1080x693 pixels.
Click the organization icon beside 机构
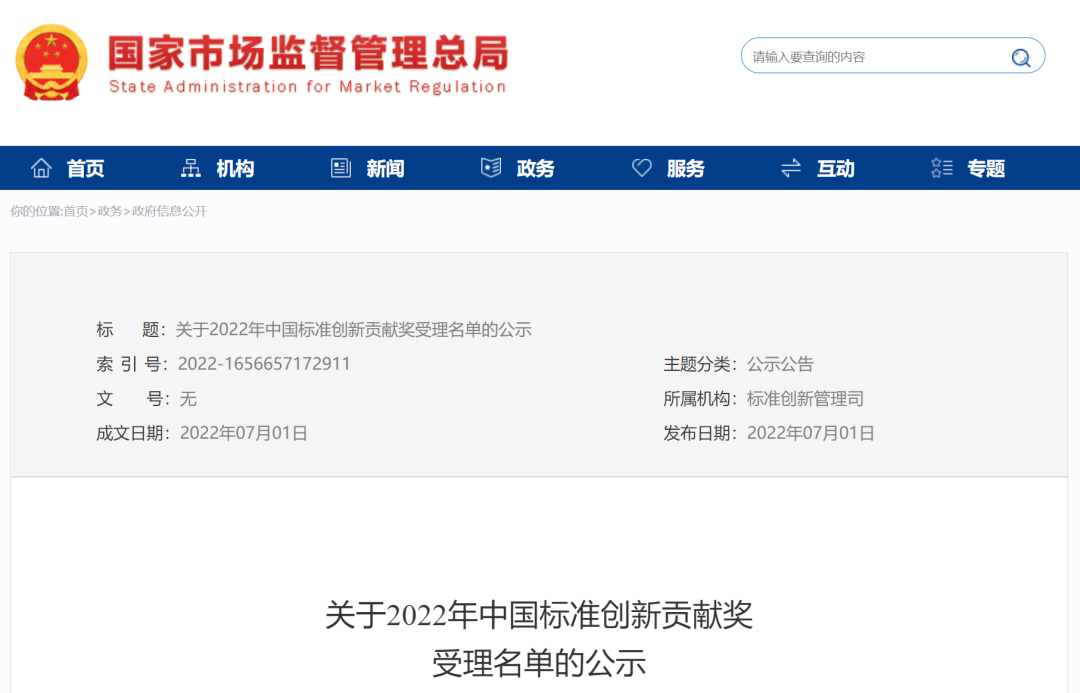[x=191, y=168]
